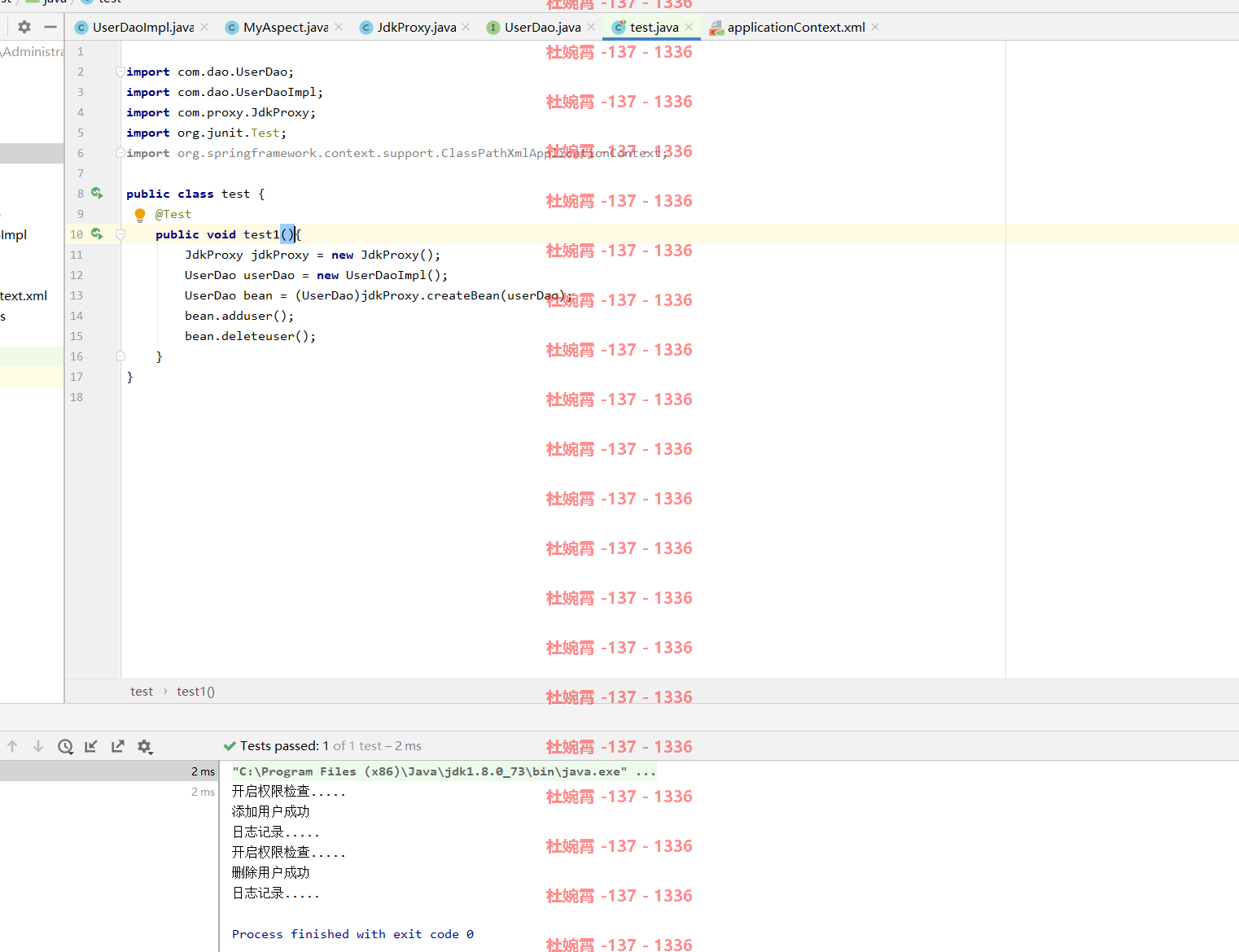Select the first 2 ms test result row
This screenshot has height=952, width=1239.
[x=108, y=771]
